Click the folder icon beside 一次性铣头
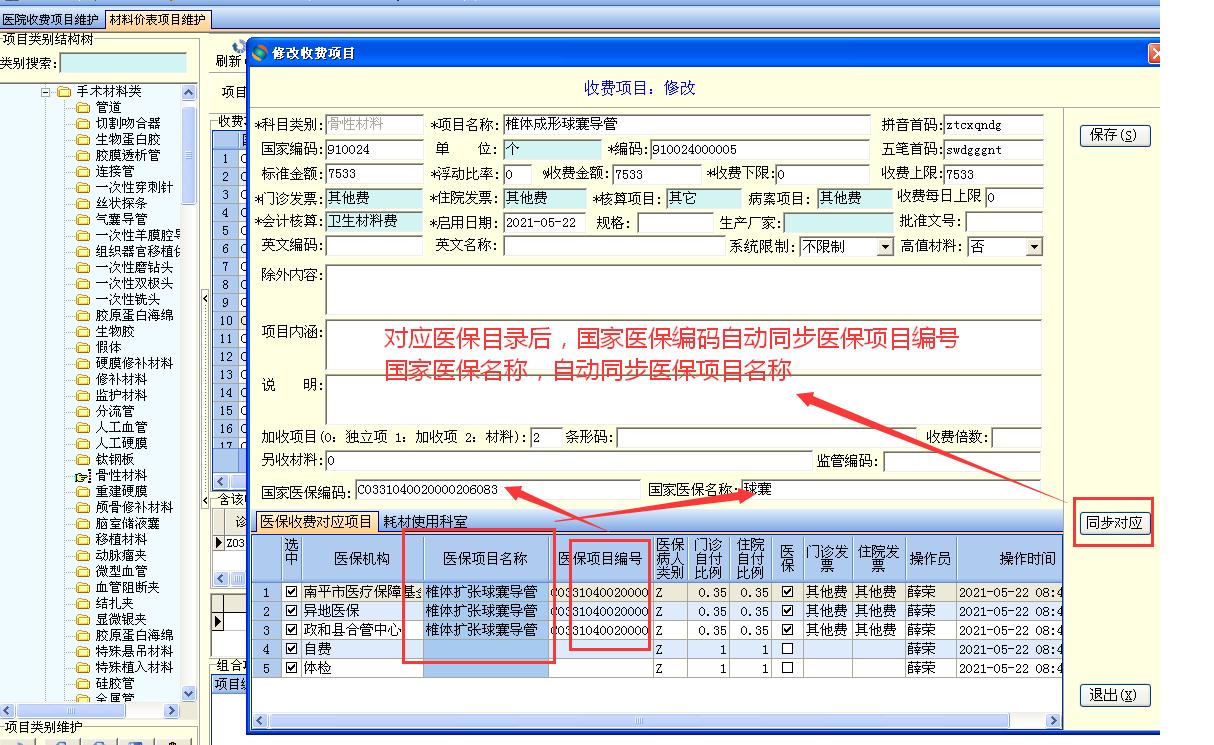The height and width of the screenshot is (745, 1214). [x=83, y=300]
